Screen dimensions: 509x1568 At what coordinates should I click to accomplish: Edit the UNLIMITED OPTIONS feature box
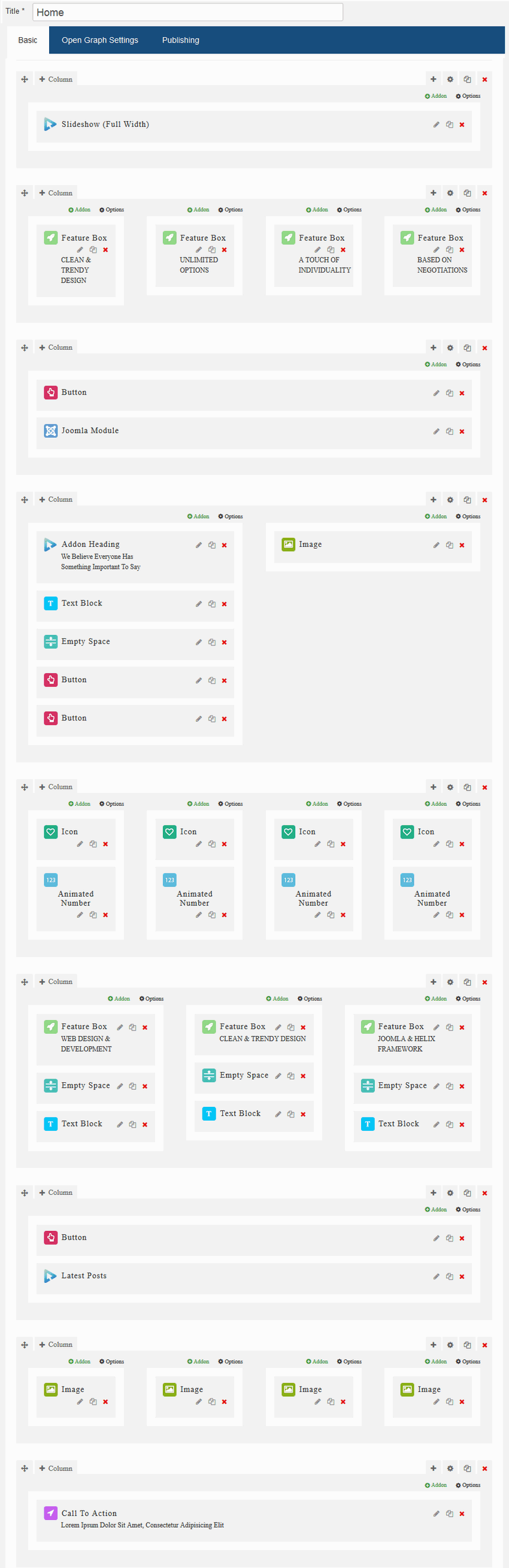click(198, 250)
